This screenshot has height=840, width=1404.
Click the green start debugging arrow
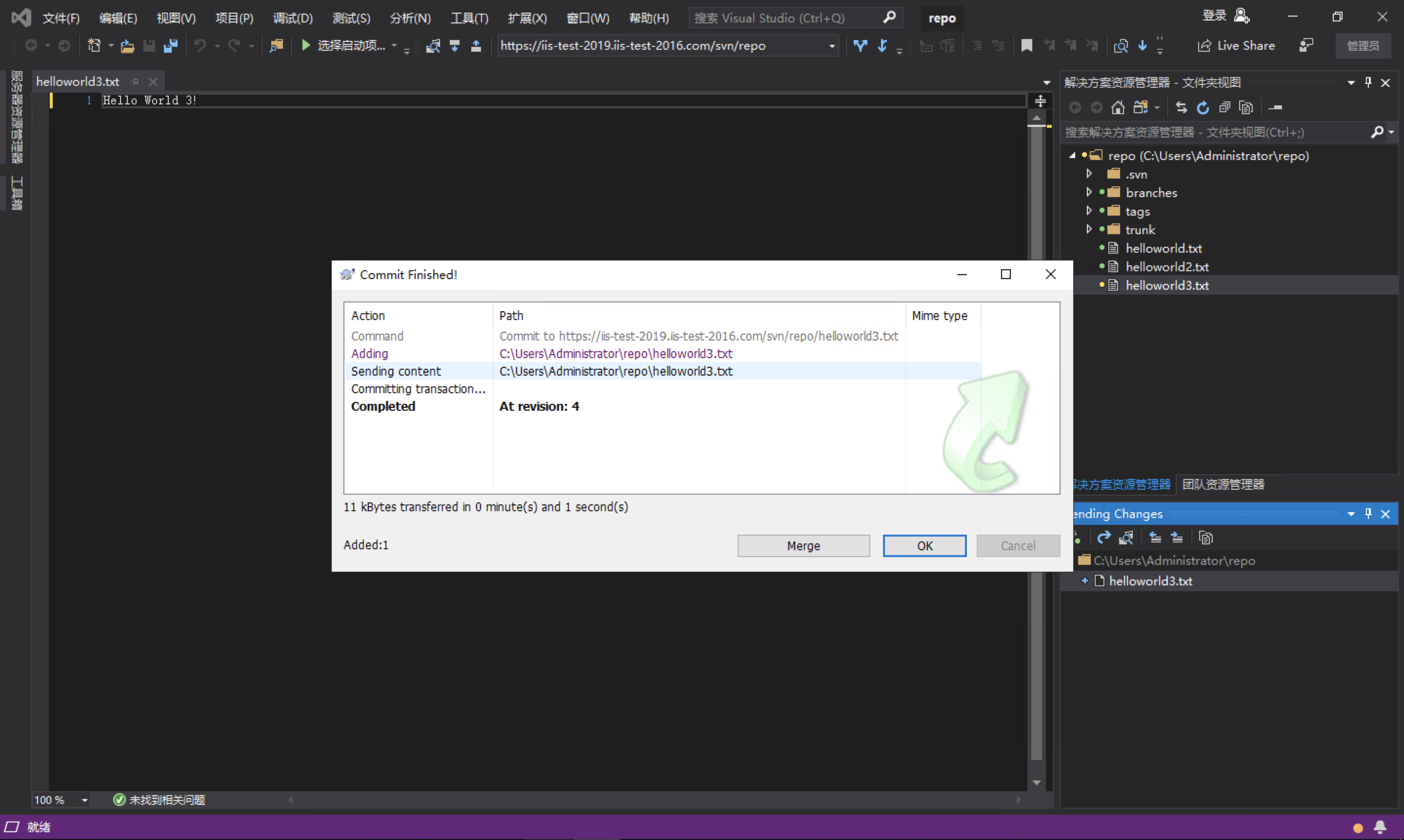pos(305,45)
